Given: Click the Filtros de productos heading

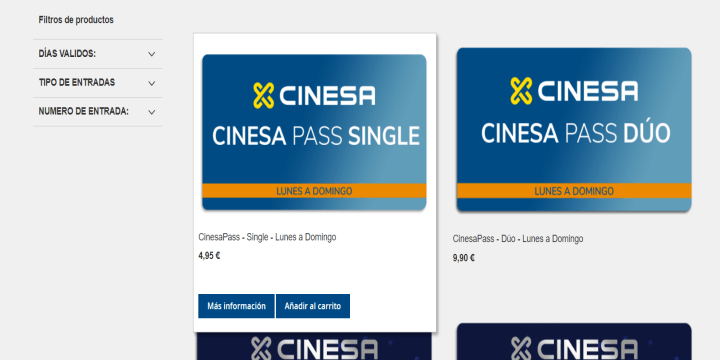Looking at the screenshot, I should [x=76, y=20].
